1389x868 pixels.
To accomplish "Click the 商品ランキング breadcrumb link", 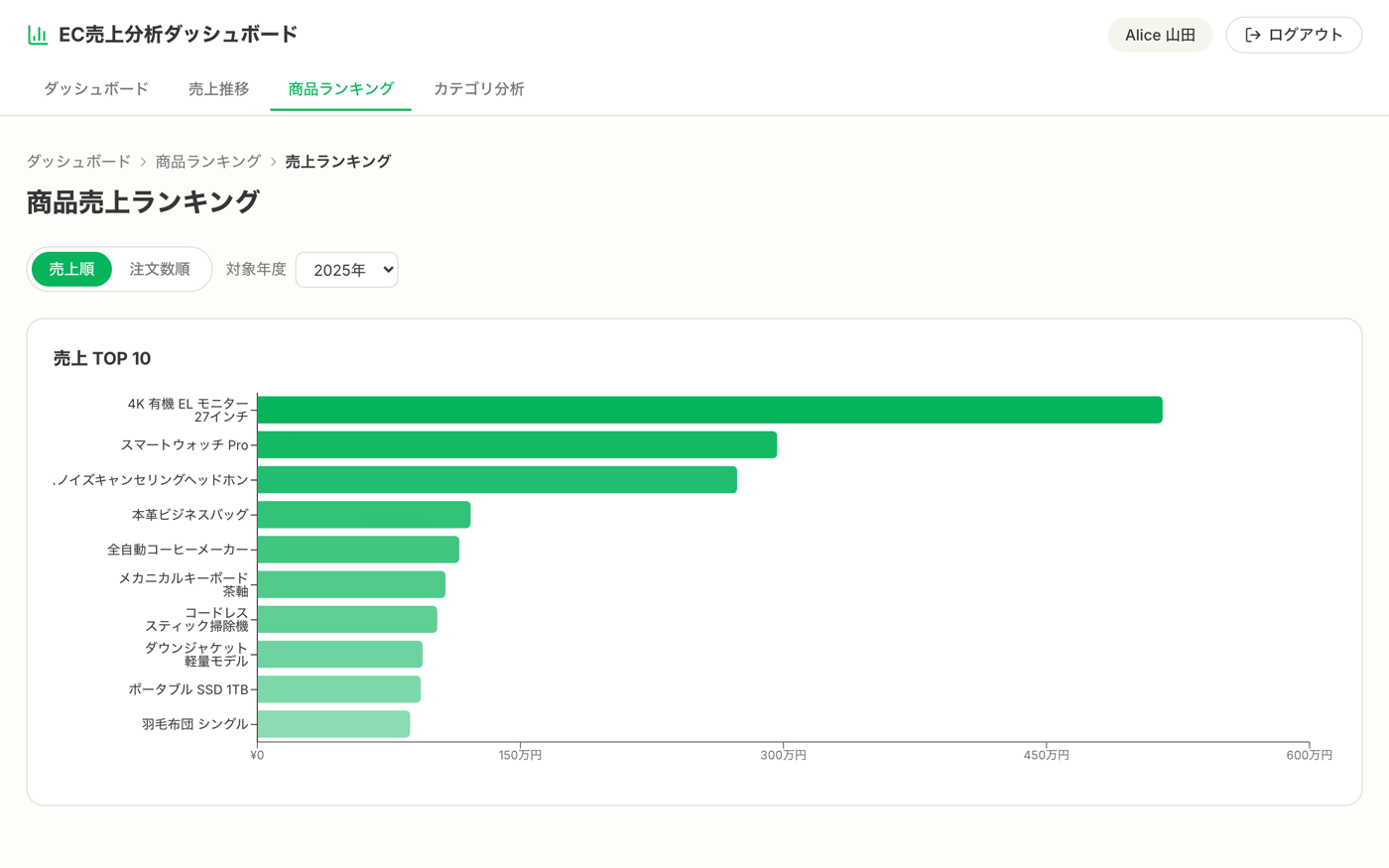I will (208, 161).
